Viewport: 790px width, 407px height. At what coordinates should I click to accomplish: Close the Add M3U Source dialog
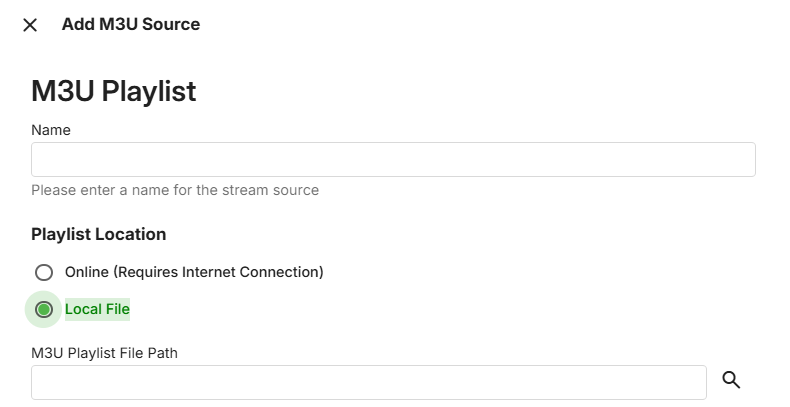[x=30, y=25]
